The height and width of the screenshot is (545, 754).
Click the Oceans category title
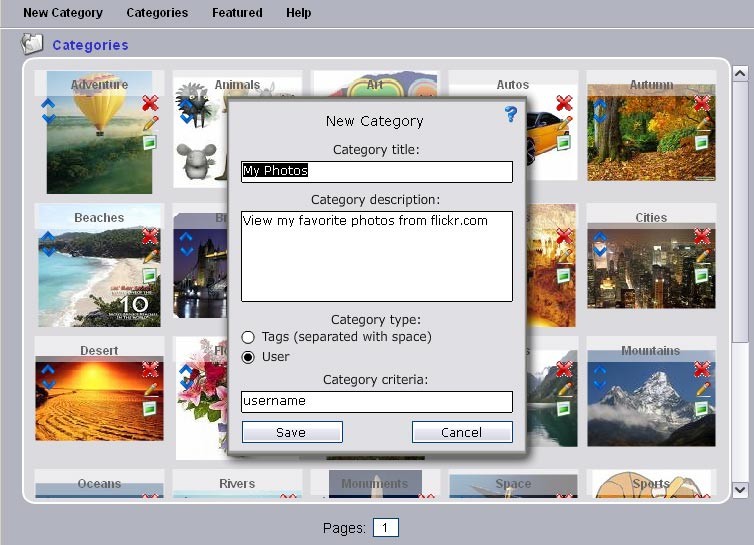(99, 483)
